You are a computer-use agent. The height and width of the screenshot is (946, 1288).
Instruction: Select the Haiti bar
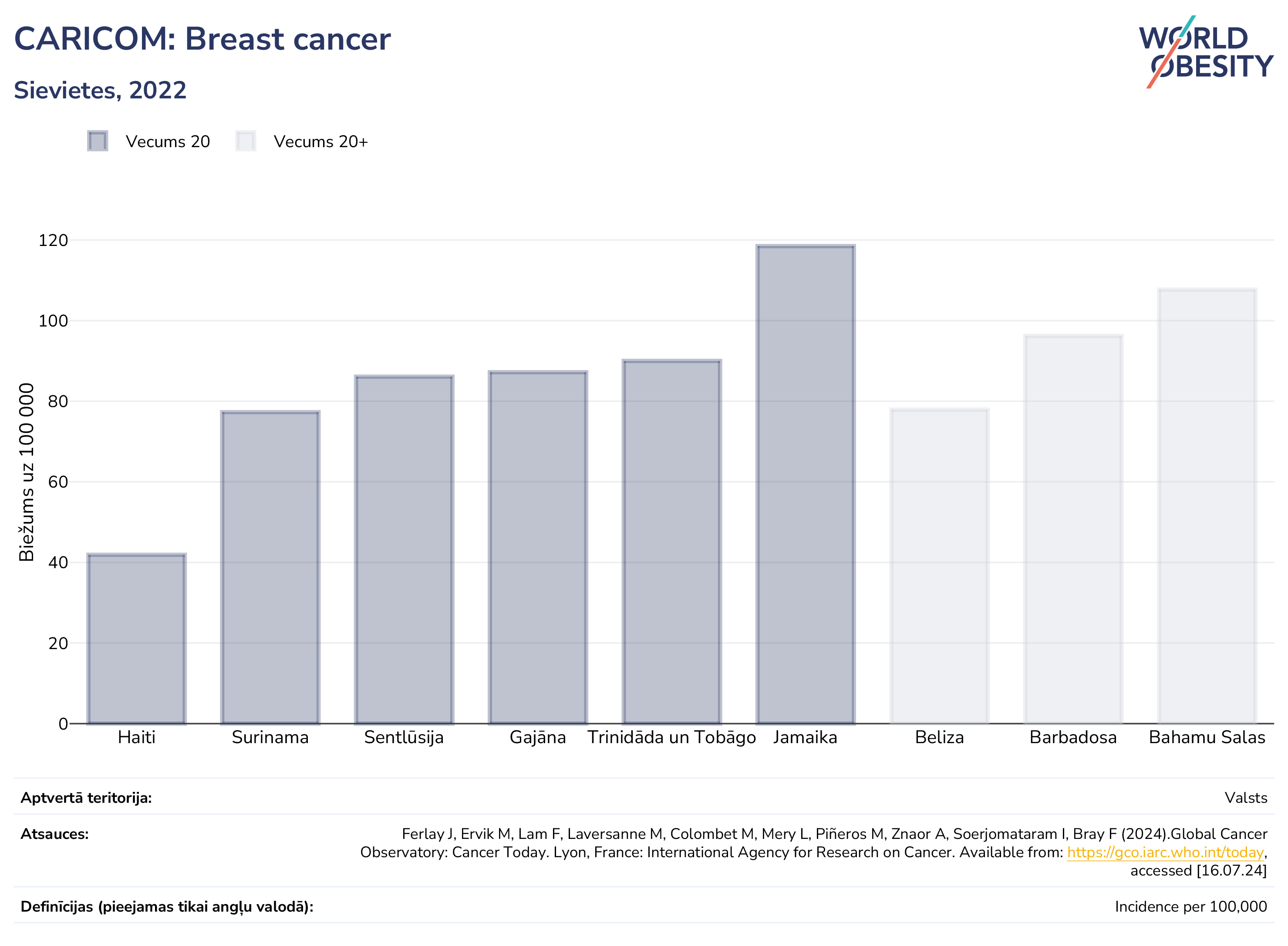pos(136,639)
